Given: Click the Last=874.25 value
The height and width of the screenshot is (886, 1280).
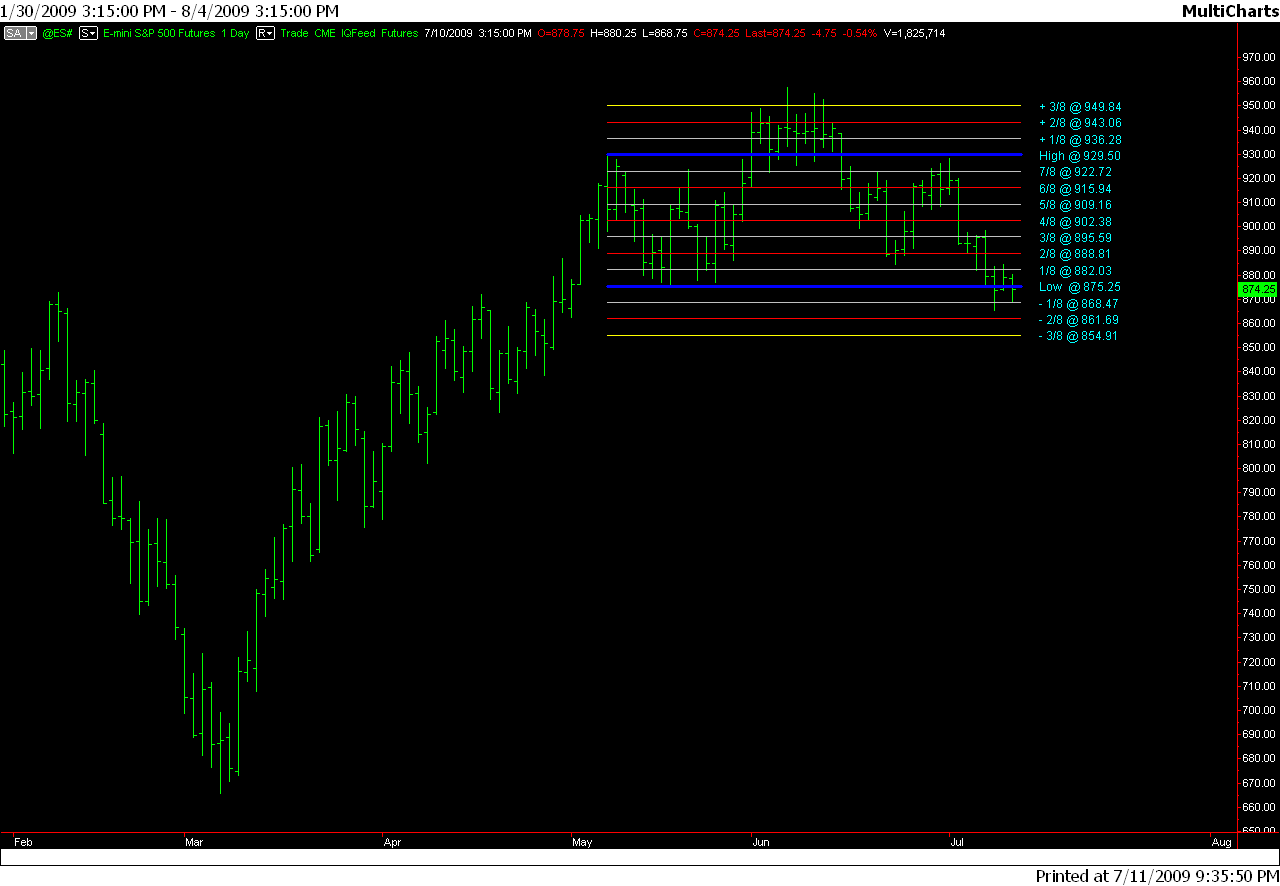Looking at the screenshot, I should pos(777,33).
